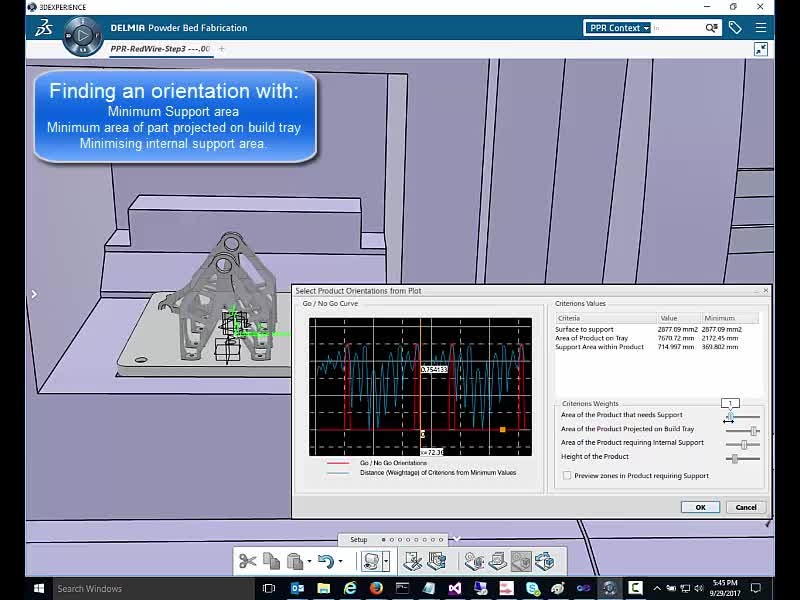
Task: Open the tags icon in top bar
Action: tap(735, 28)
